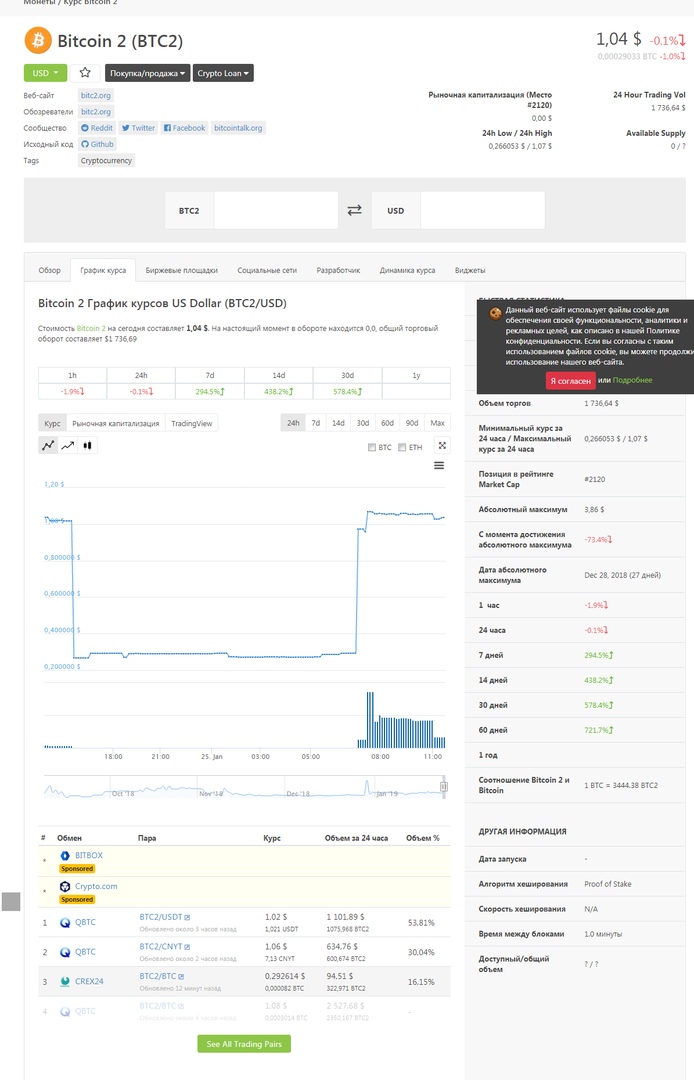Switch to TradingView chart
Screen dimensions: 694x1080
(192, 424)
